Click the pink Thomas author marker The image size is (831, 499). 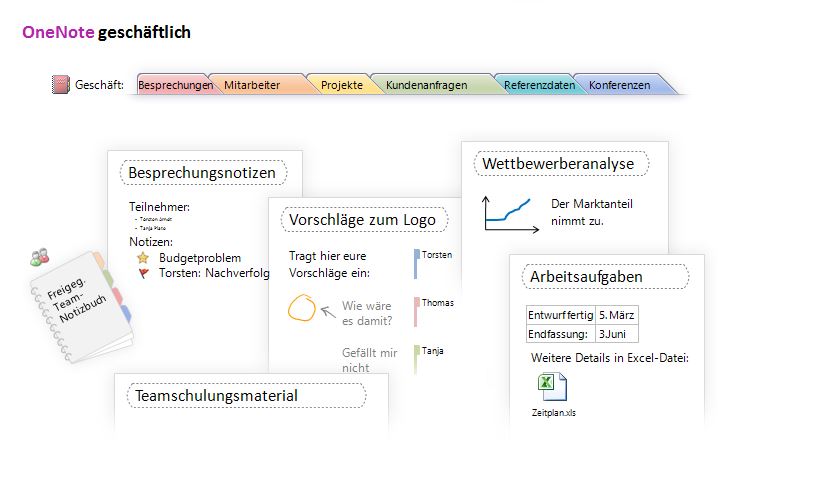click(417, 312)
